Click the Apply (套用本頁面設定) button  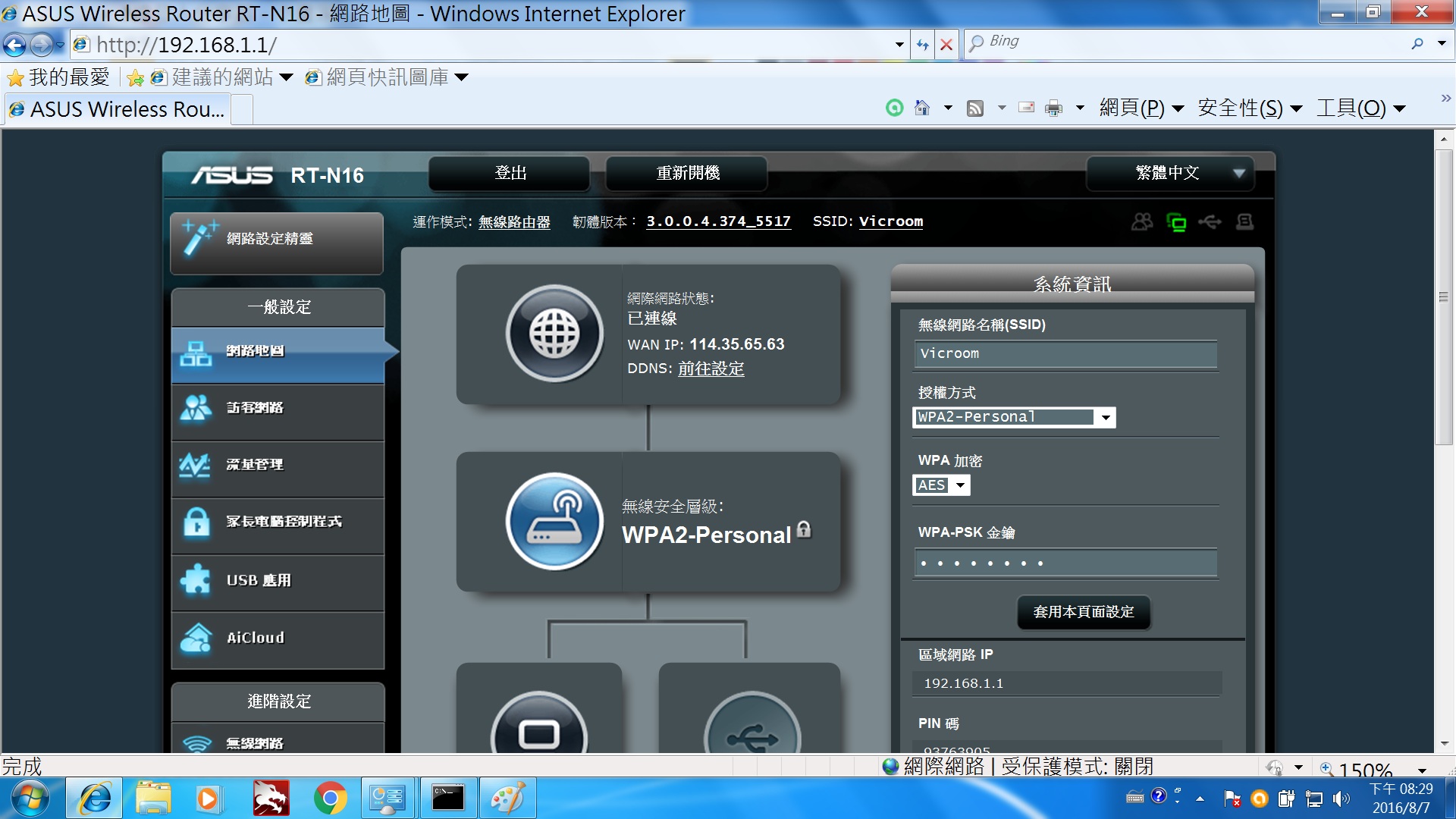[1084, 612]
